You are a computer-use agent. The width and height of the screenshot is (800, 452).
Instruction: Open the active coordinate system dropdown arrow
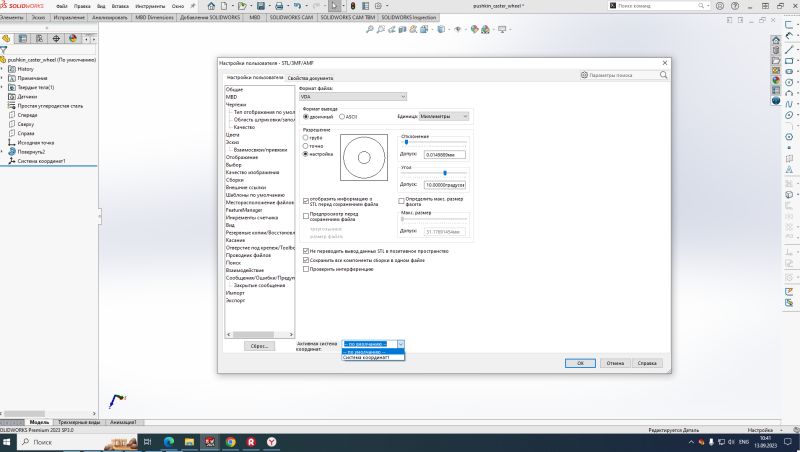coord(401,344)
